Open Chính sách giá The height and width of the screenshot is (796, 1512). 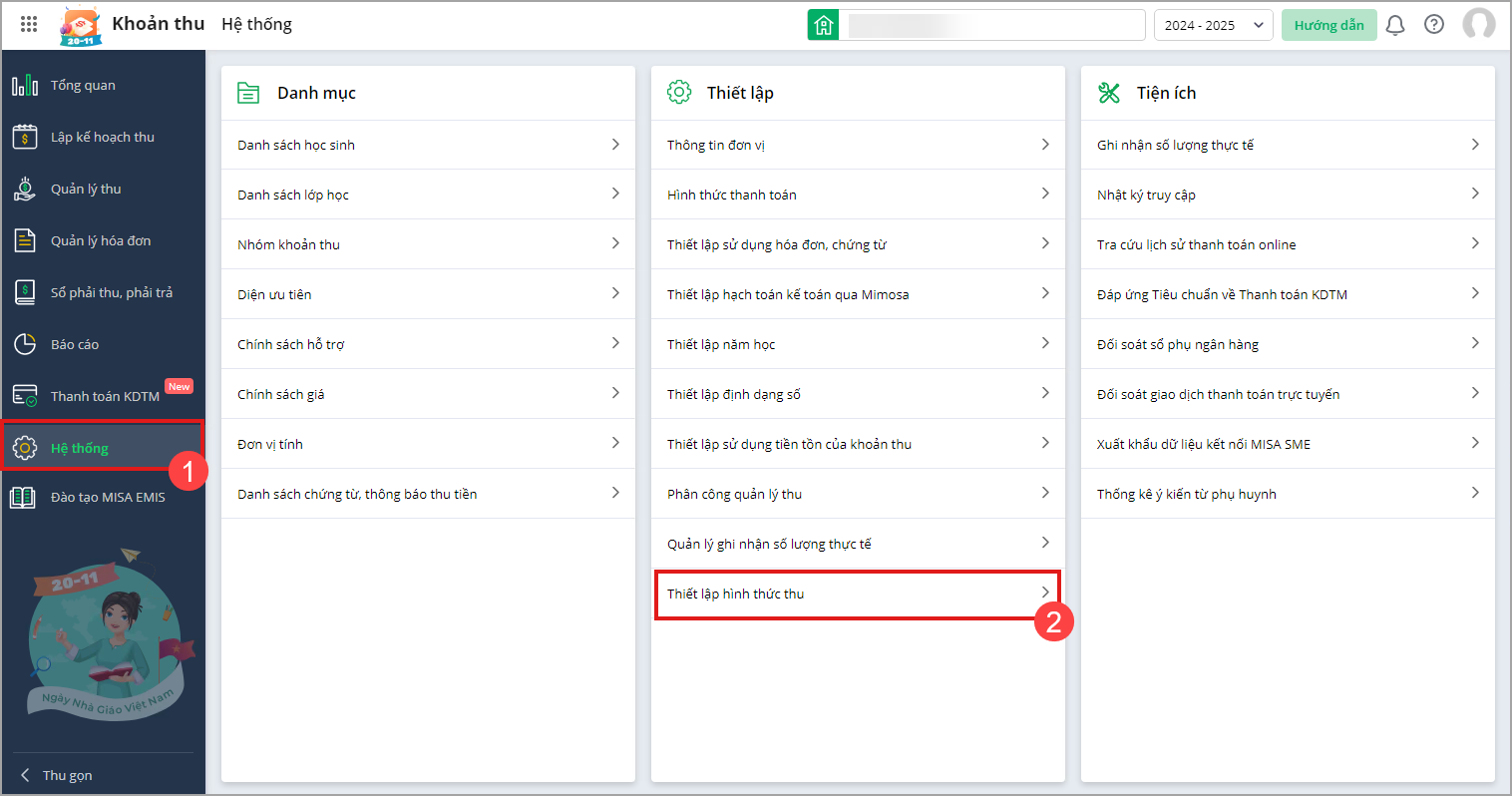click(x=428, y=394)
